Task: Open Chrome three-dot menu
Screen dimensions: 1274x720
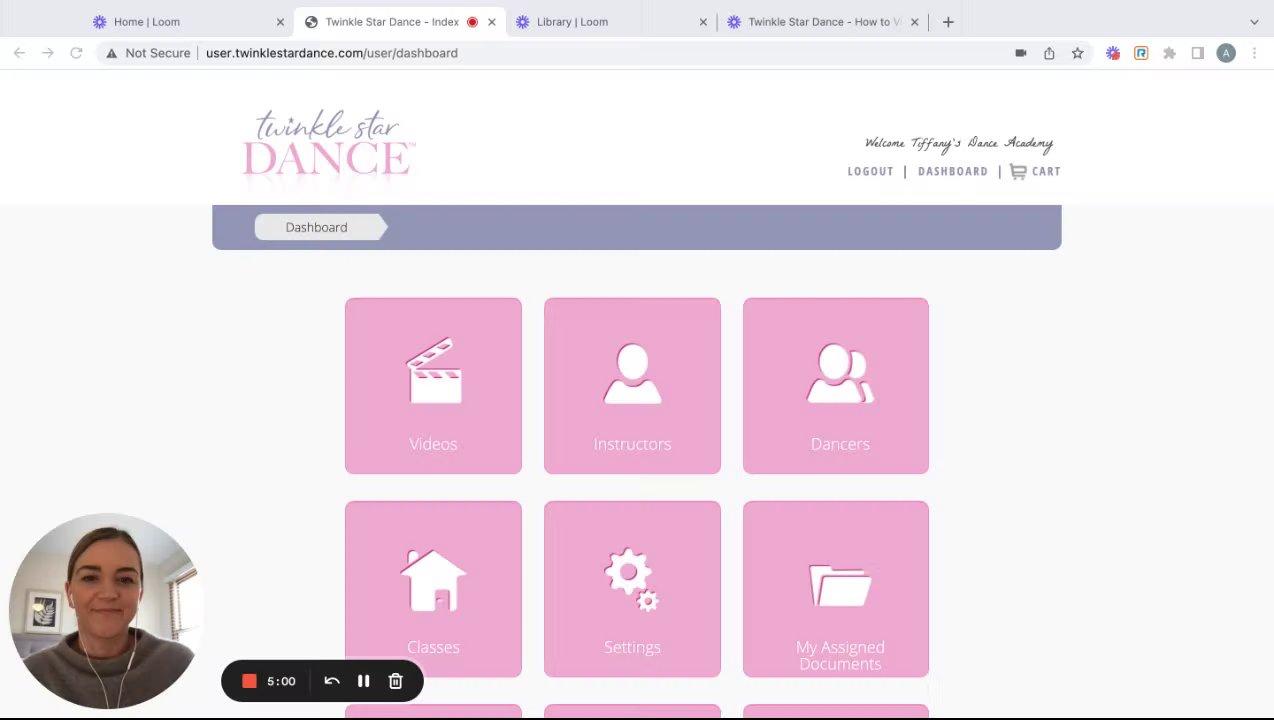Action: pos(1254,53)
